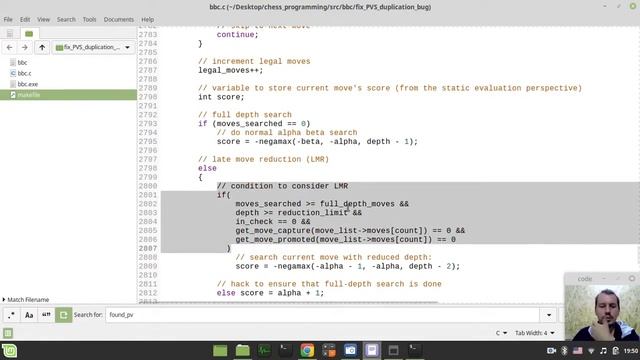Show desktop from the taskbar
640x360 pixels.
point(220,351)
